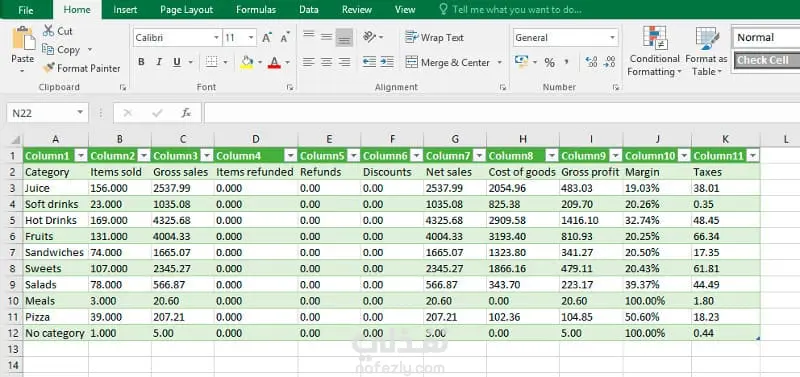
Task: Open the Conditional Formatting menu button
Action: [x=654, y=51]
